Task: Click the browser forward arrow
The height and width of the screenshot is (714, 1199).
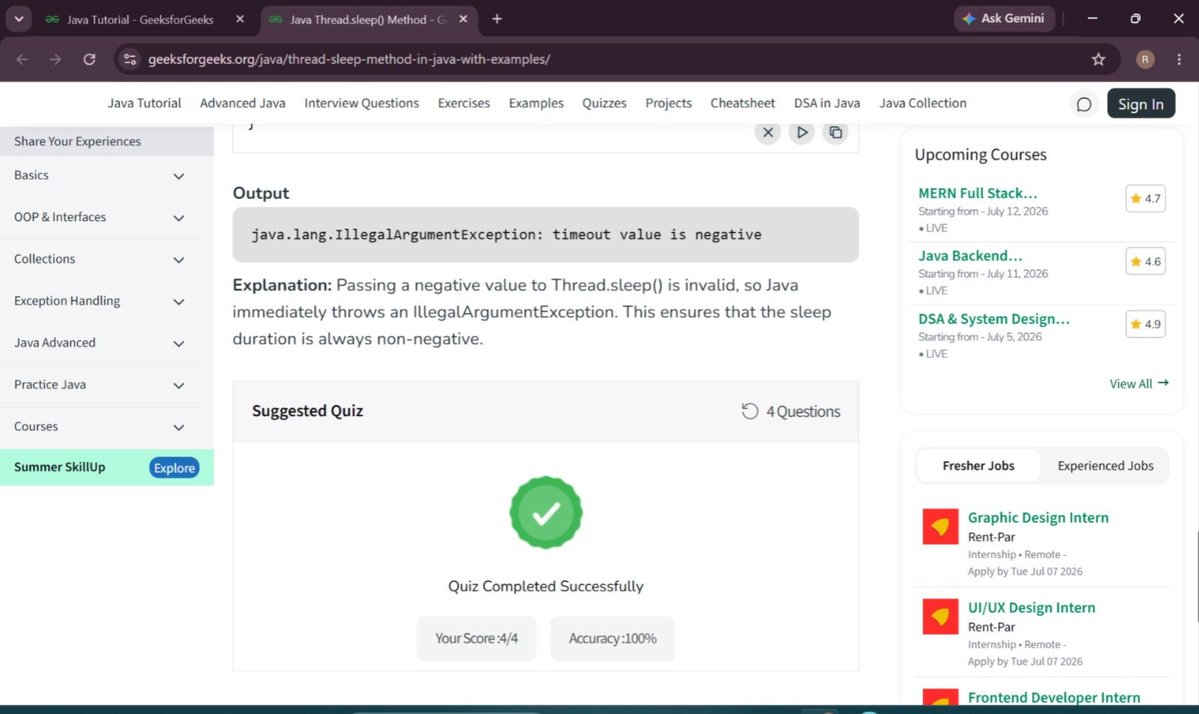Action: pos(55,59)
